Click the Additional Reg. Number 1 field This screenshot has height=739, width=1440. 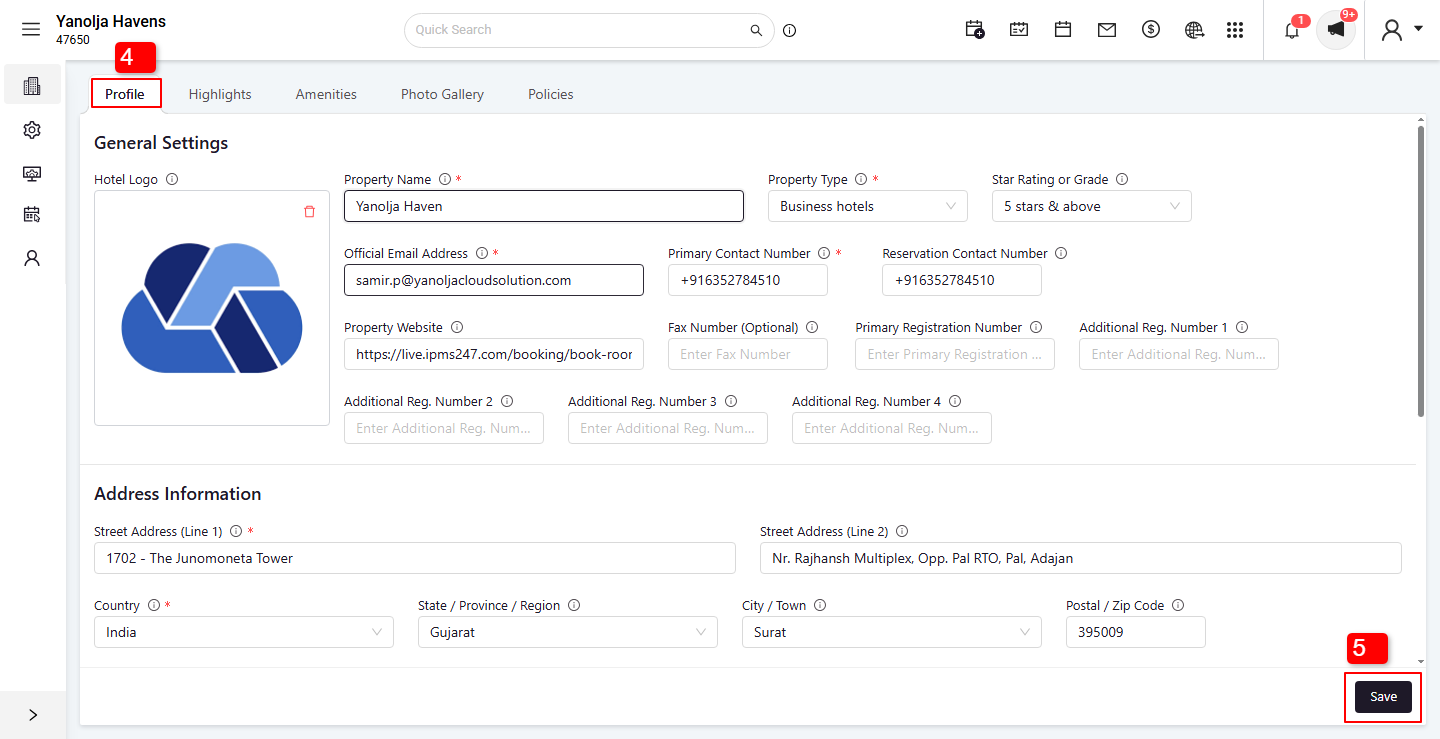[1179, 354]
